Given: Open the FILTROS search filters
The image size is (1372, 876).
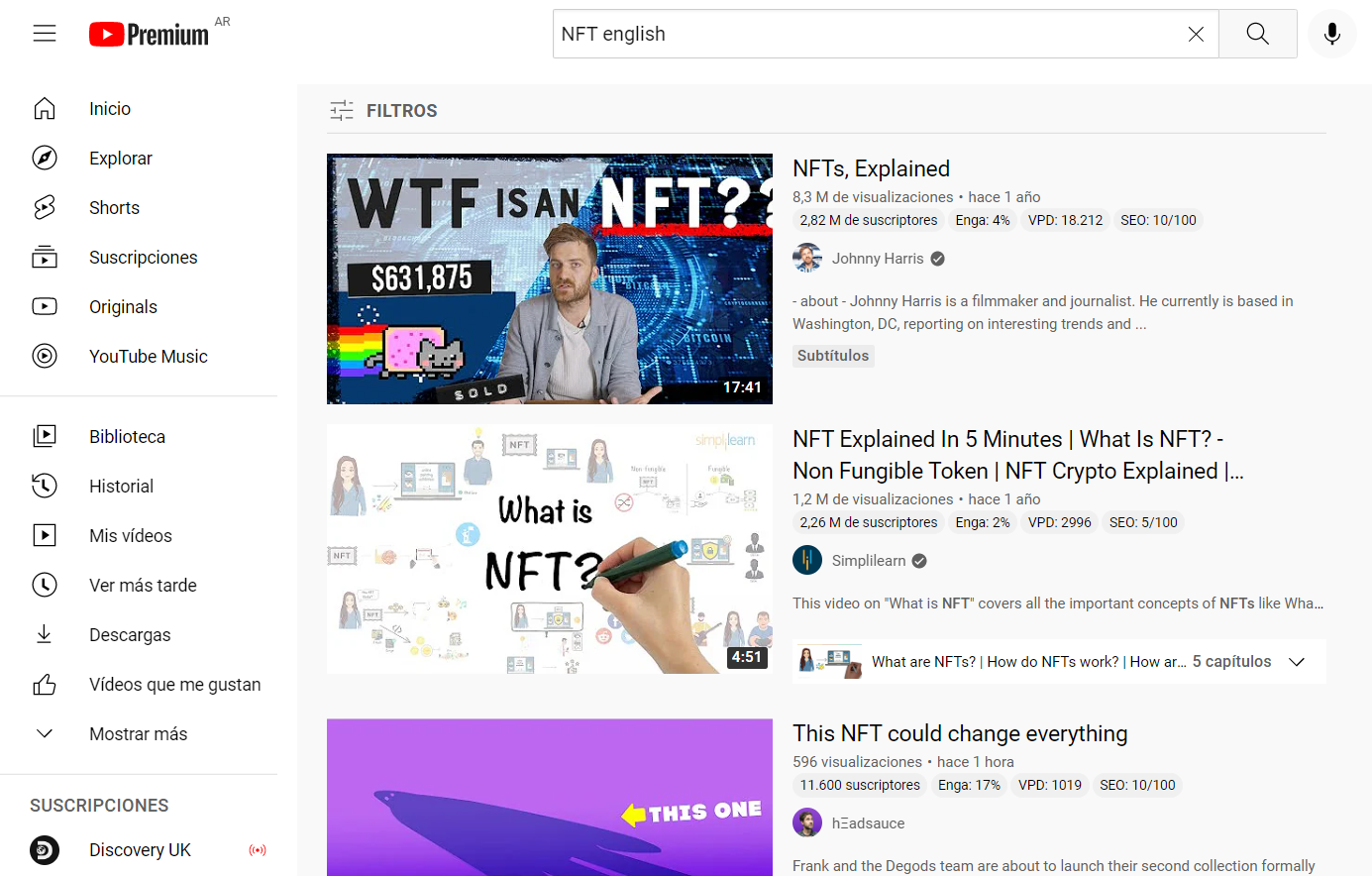Looking at the screenshot, I should [382, 110].
